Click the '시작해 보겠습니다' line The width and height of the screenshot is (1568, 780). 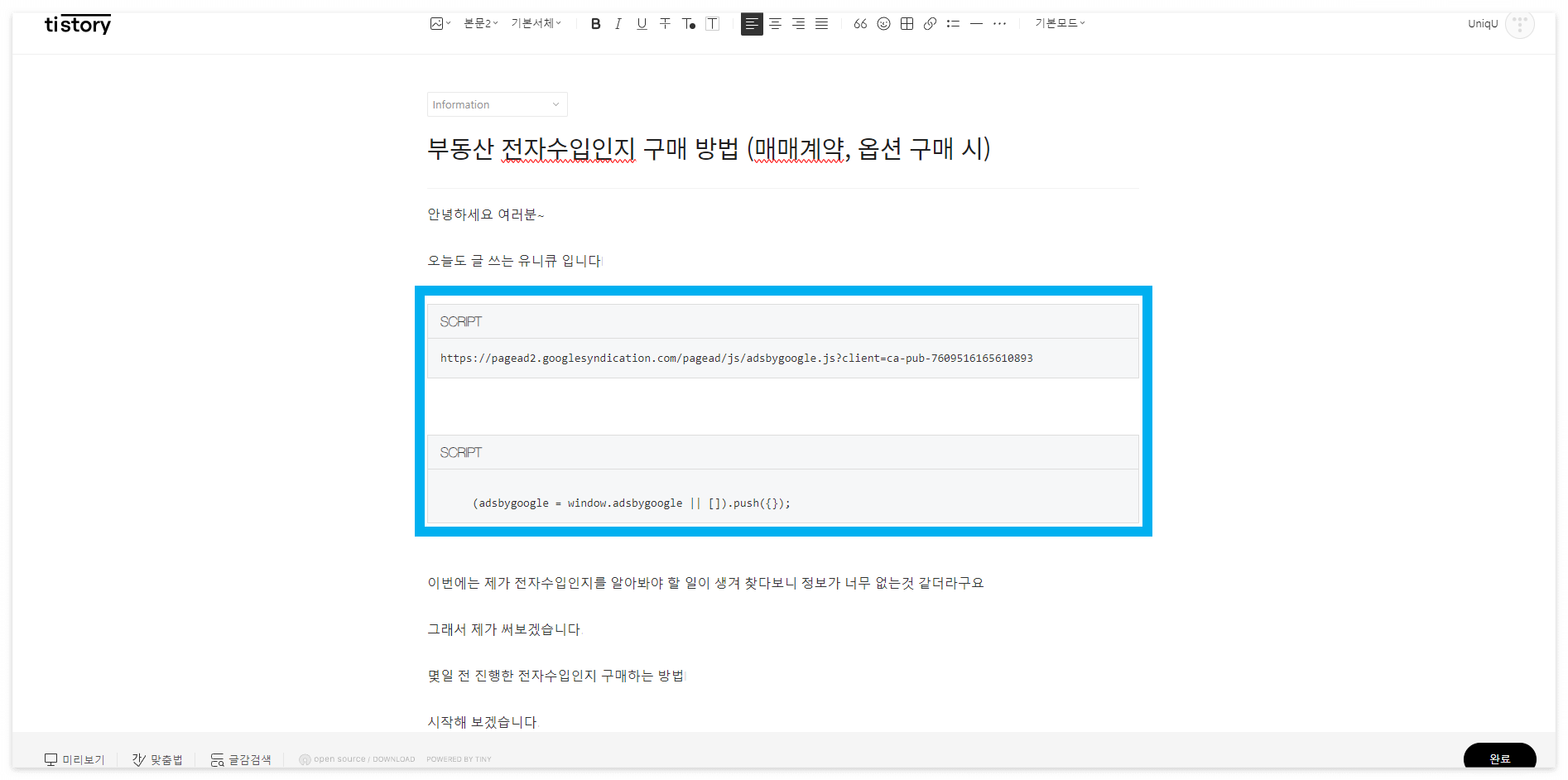(482, 722)
